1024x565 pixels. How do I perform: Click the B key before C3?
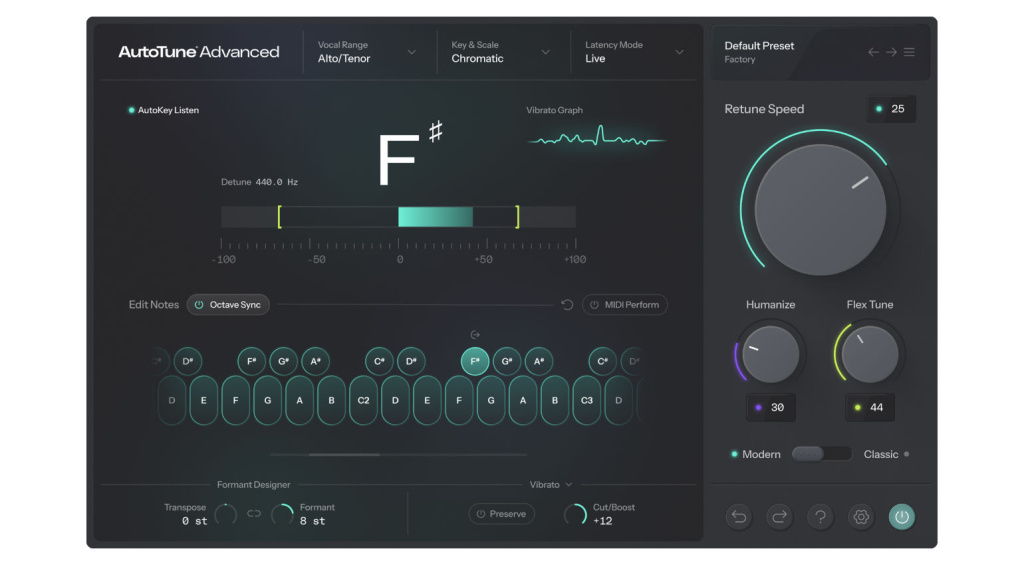coord(554,400)
